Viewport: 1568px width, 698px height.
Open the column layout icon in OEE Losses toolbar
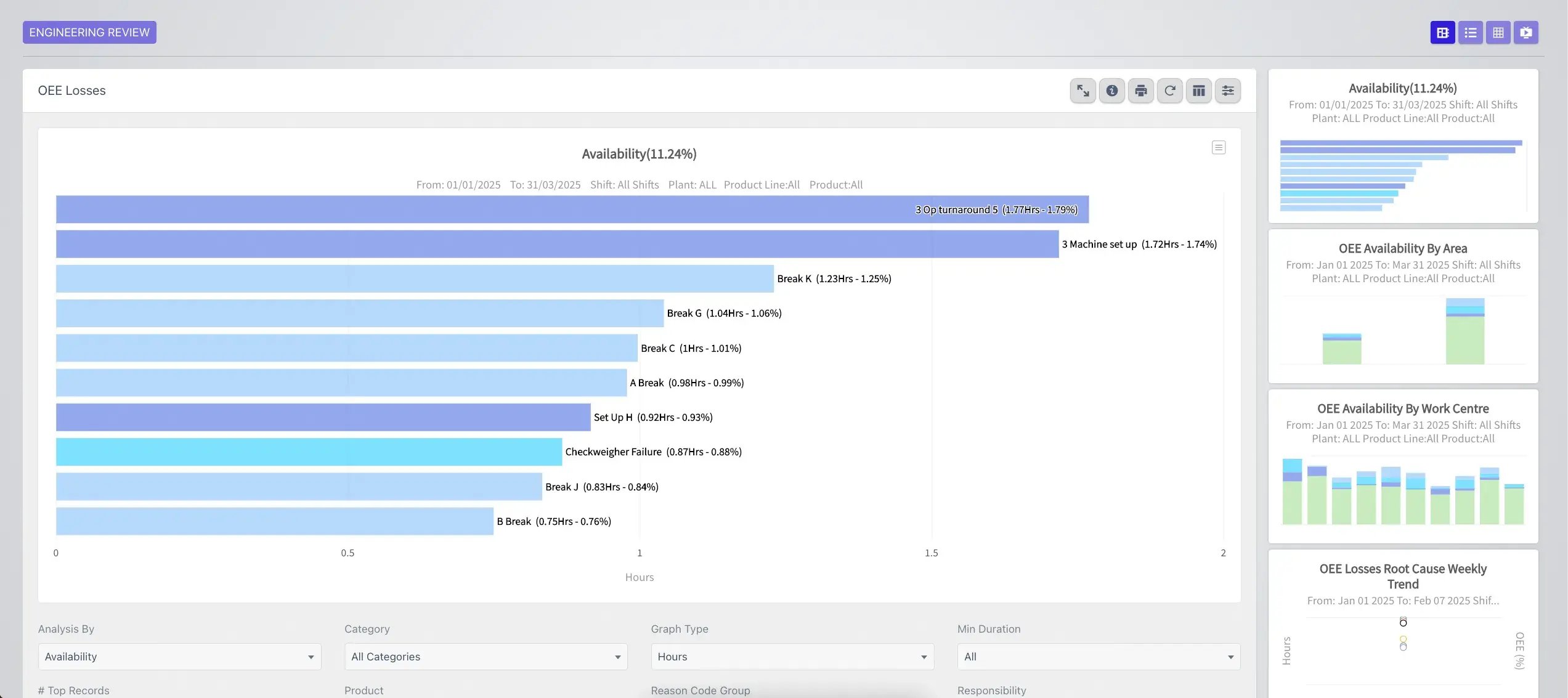click(1198, 91)
